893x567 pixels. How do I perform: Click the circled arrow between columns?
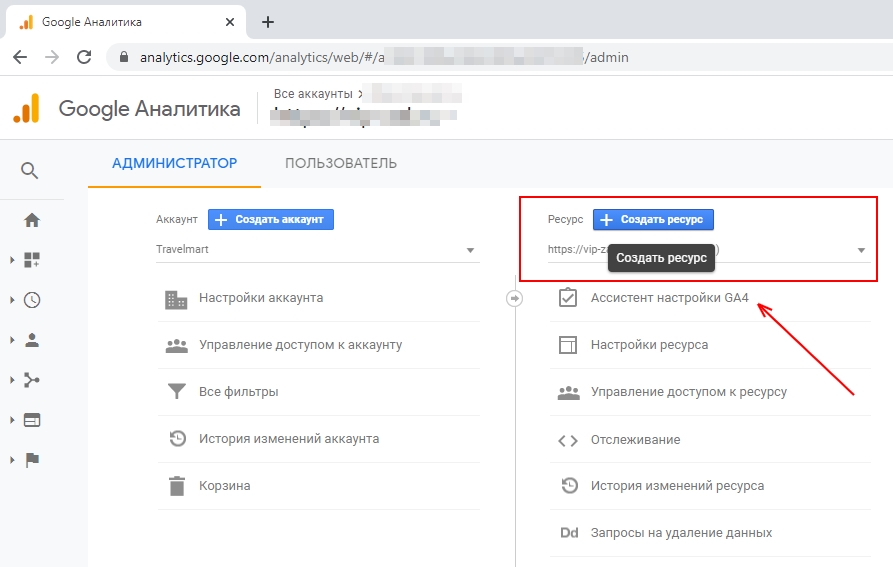click(514, 298)
